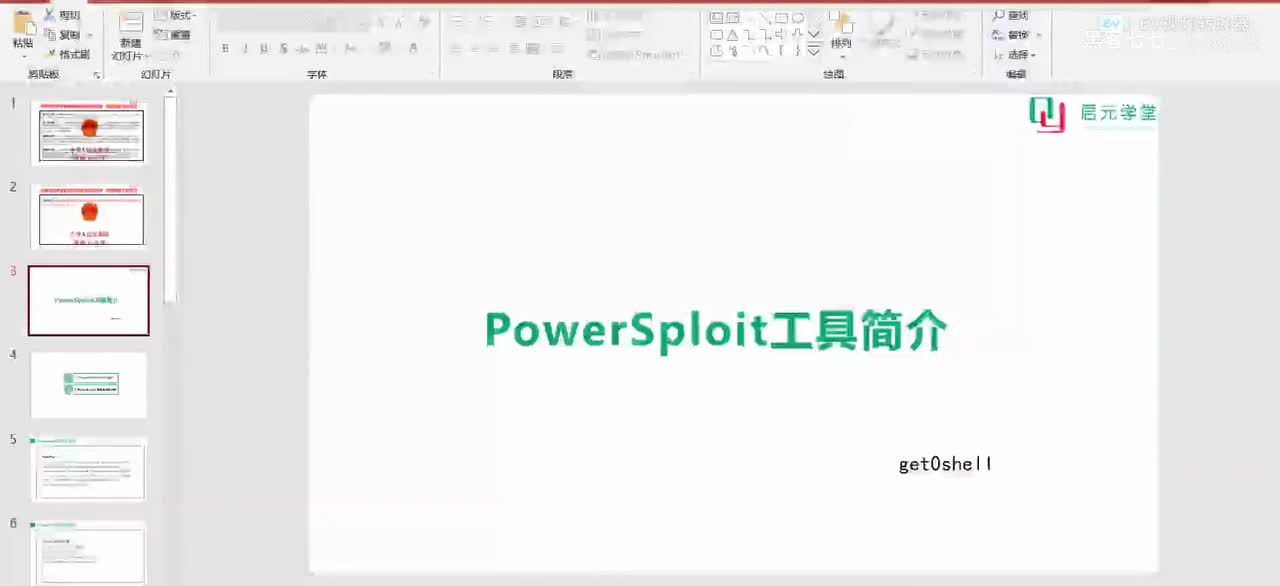1280x586 pixels.
Task: Open the Select (选择) dropdown
Action: (x=1014, y=54)
